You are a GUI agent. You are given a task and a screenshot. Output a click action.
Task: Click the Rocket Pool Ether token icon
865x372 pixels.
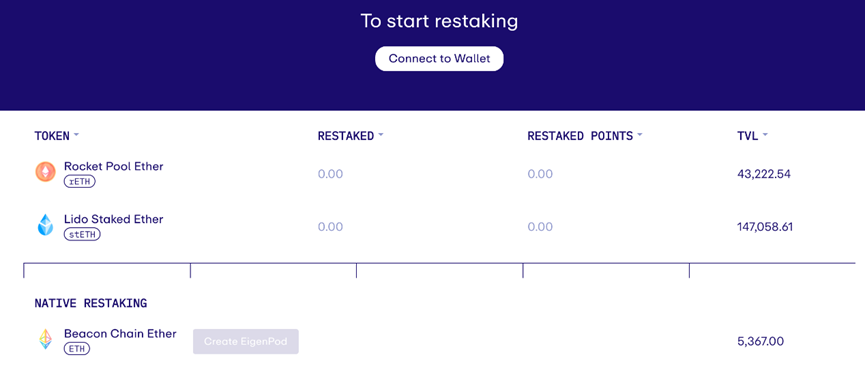click(45, 172)
